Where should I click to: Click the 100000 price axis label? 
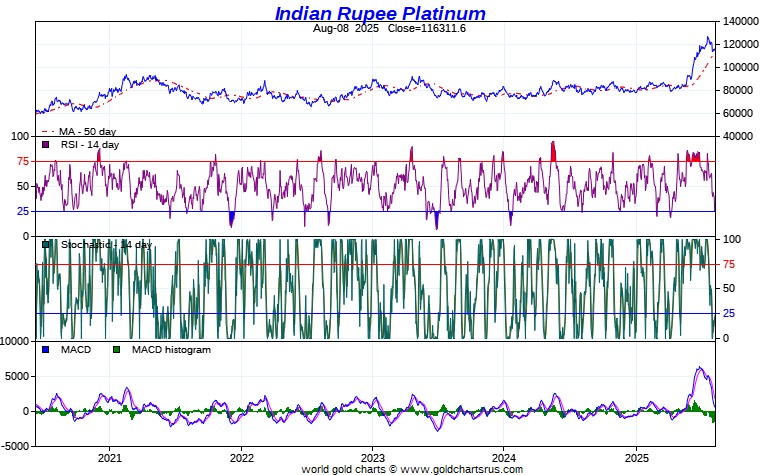coord(741,67)
